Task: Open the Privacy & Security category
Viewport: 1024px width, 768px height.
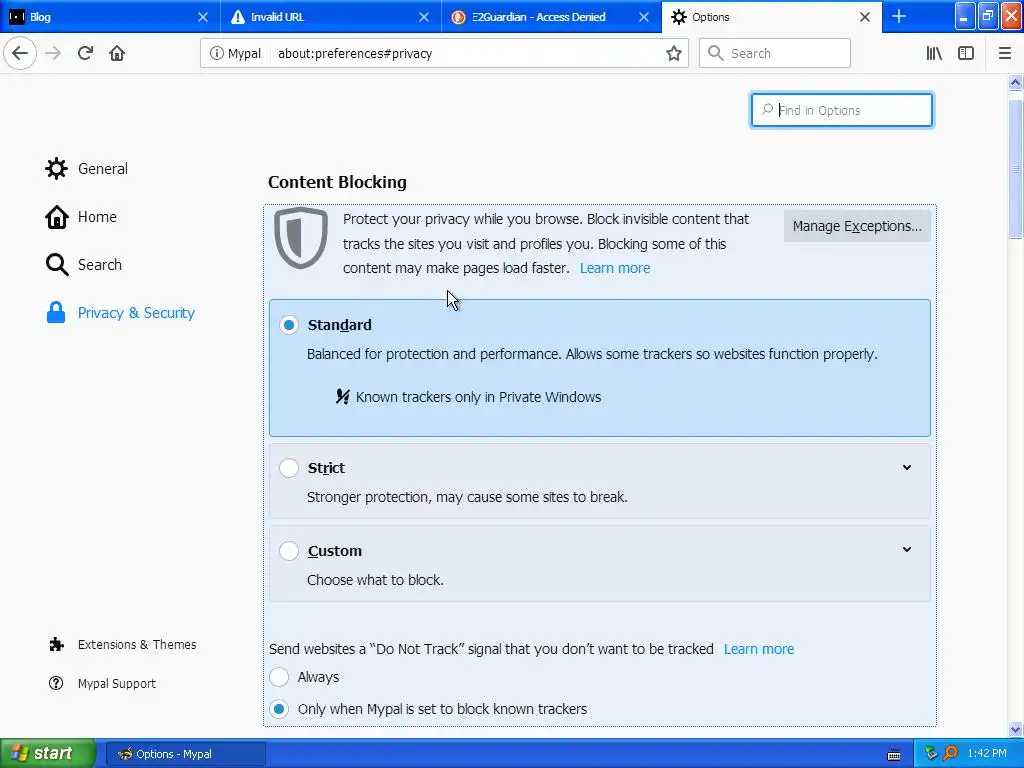Action: [136, 313]
